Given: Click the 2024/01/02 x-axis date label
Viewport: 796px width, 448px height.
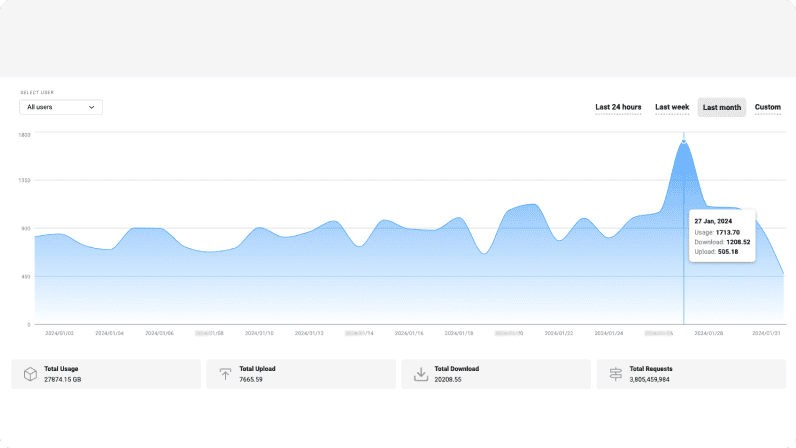Looking at the screenshot, I should click(58, 332).
